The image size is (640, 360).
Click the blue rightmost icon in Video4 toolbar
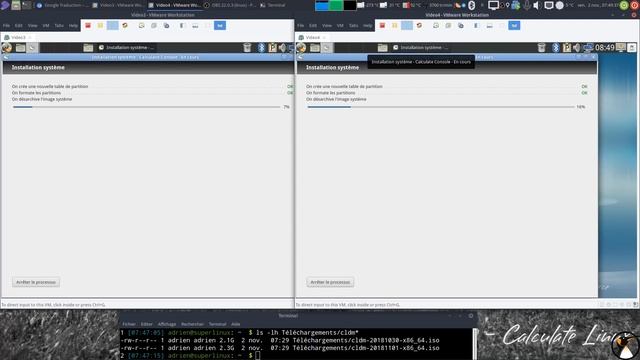pyautogui.click(x=514, y=26)
